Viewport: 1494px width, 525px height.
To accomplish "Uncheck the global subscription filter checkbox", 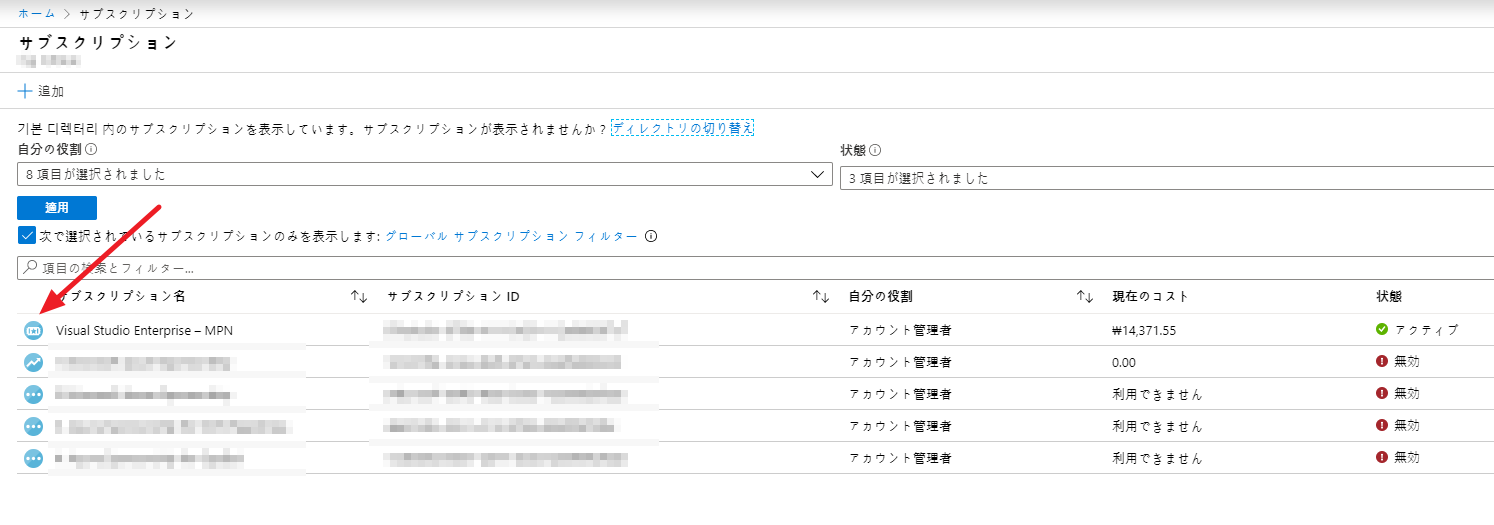I will tap(27, 236).
